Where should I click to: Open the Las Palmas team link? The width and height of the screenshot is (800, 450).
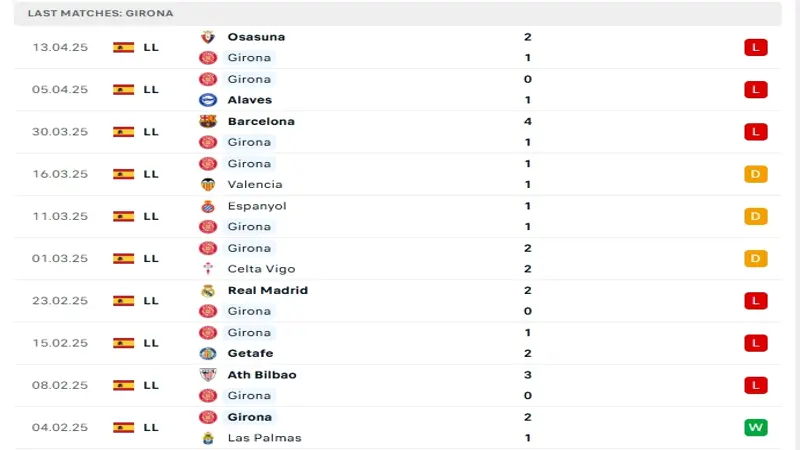pos(264,438)
